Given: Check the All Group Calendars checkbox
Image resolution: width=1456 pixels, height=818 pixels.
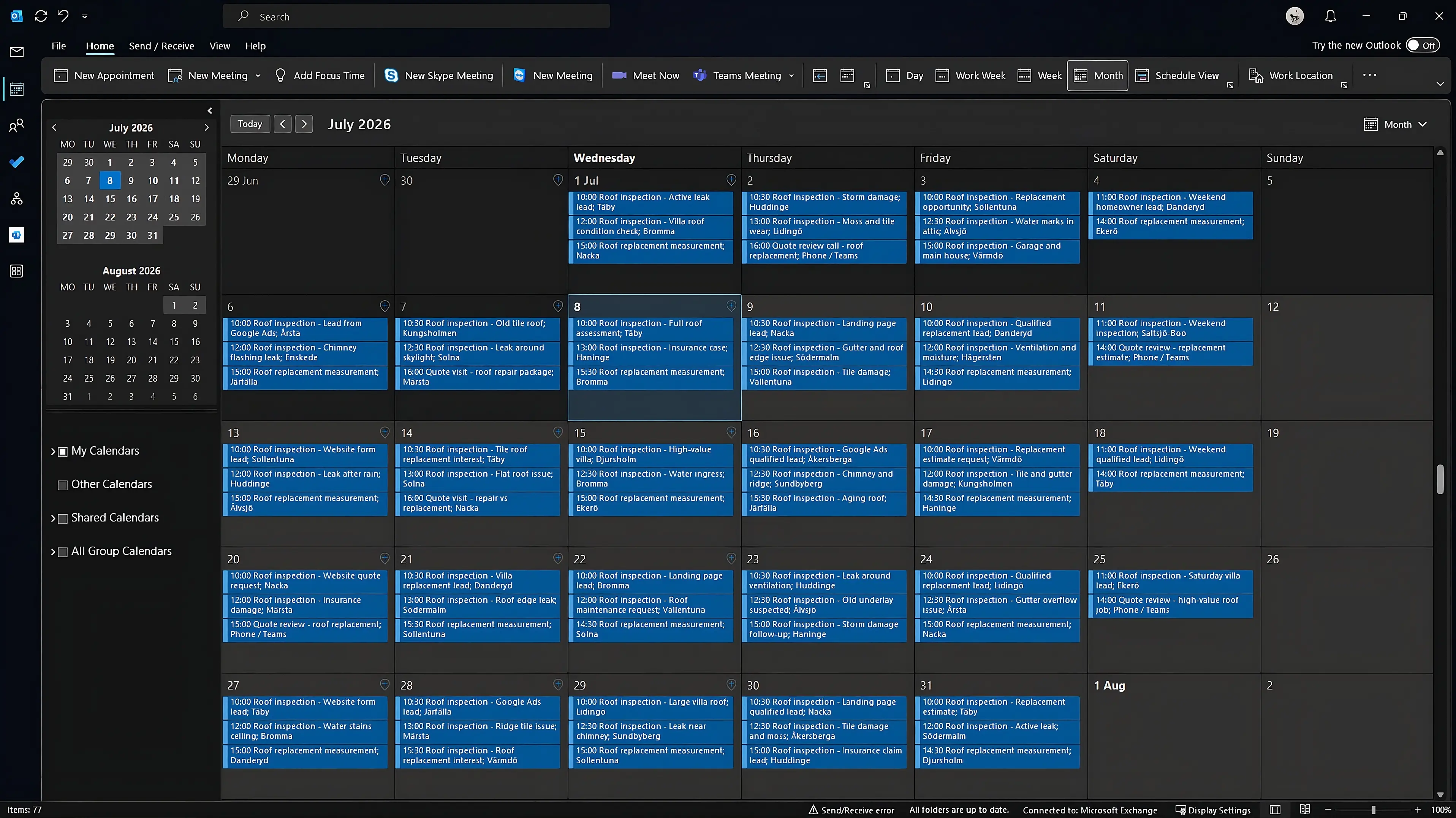Looking at the screenshot, I should pyautogui.click(x=63, y=552).
